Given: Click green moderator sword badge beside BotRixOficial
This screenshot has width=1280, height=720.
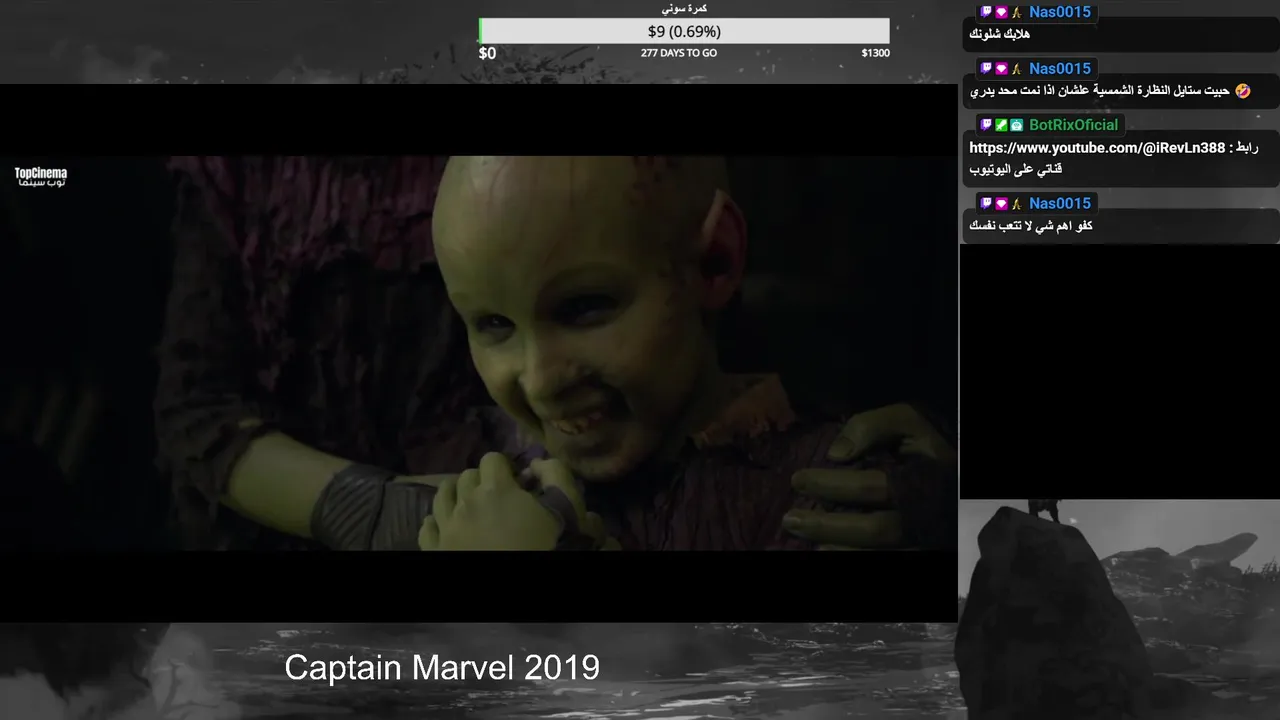Looking at the screenshot, I should 1001,125.
